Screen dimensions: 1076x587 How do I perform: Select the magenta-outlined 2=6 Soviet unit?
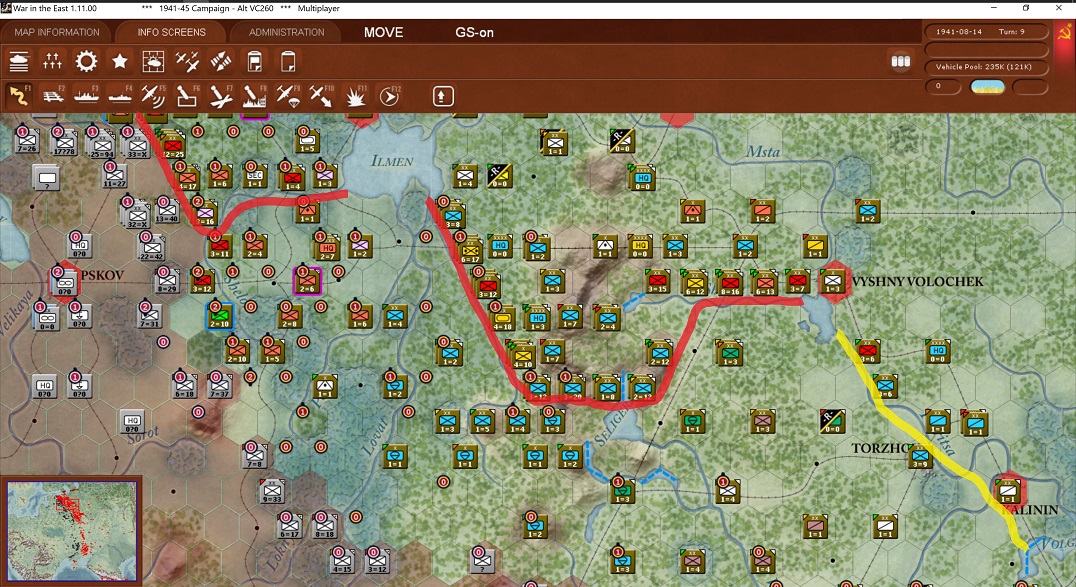click(307, 281)
